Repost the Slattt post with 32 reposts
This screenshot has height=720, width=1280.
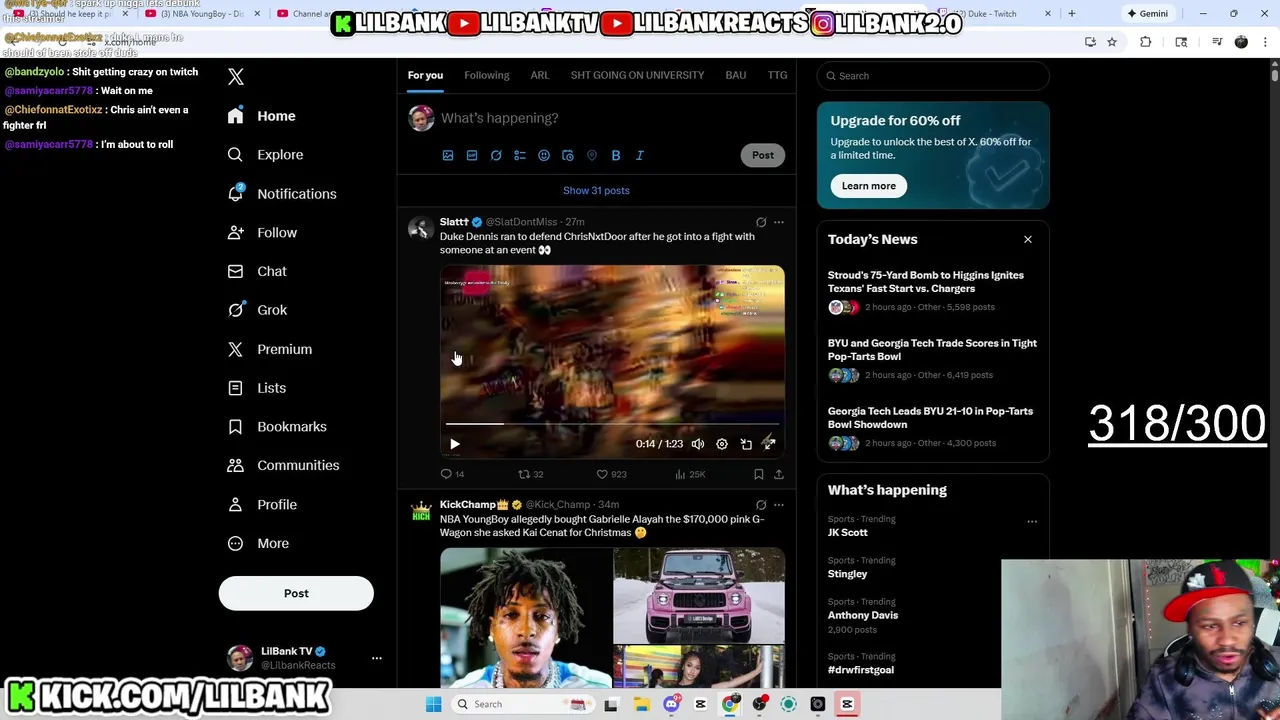[x=530, y=475]
